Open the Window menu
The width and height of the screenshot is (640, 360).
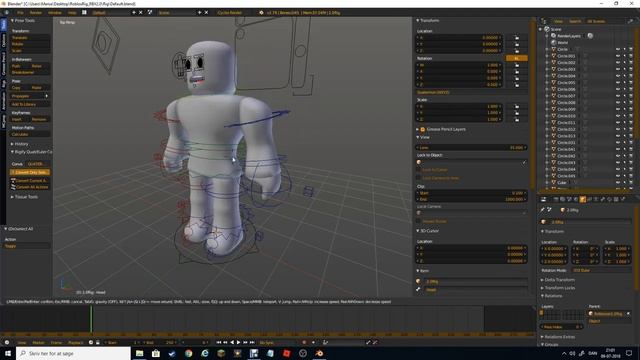pos(55,13)
